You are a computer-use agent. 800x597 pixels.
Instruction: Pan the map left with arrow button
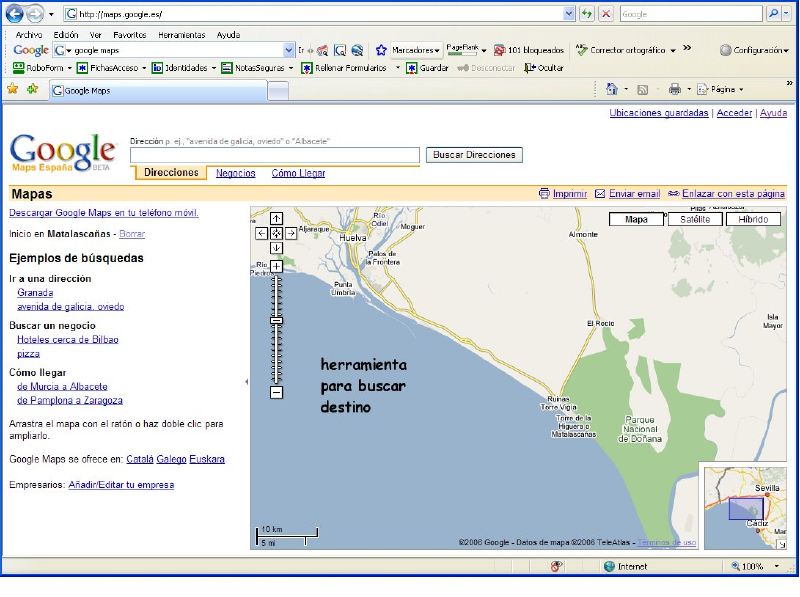tap(261, 233)
